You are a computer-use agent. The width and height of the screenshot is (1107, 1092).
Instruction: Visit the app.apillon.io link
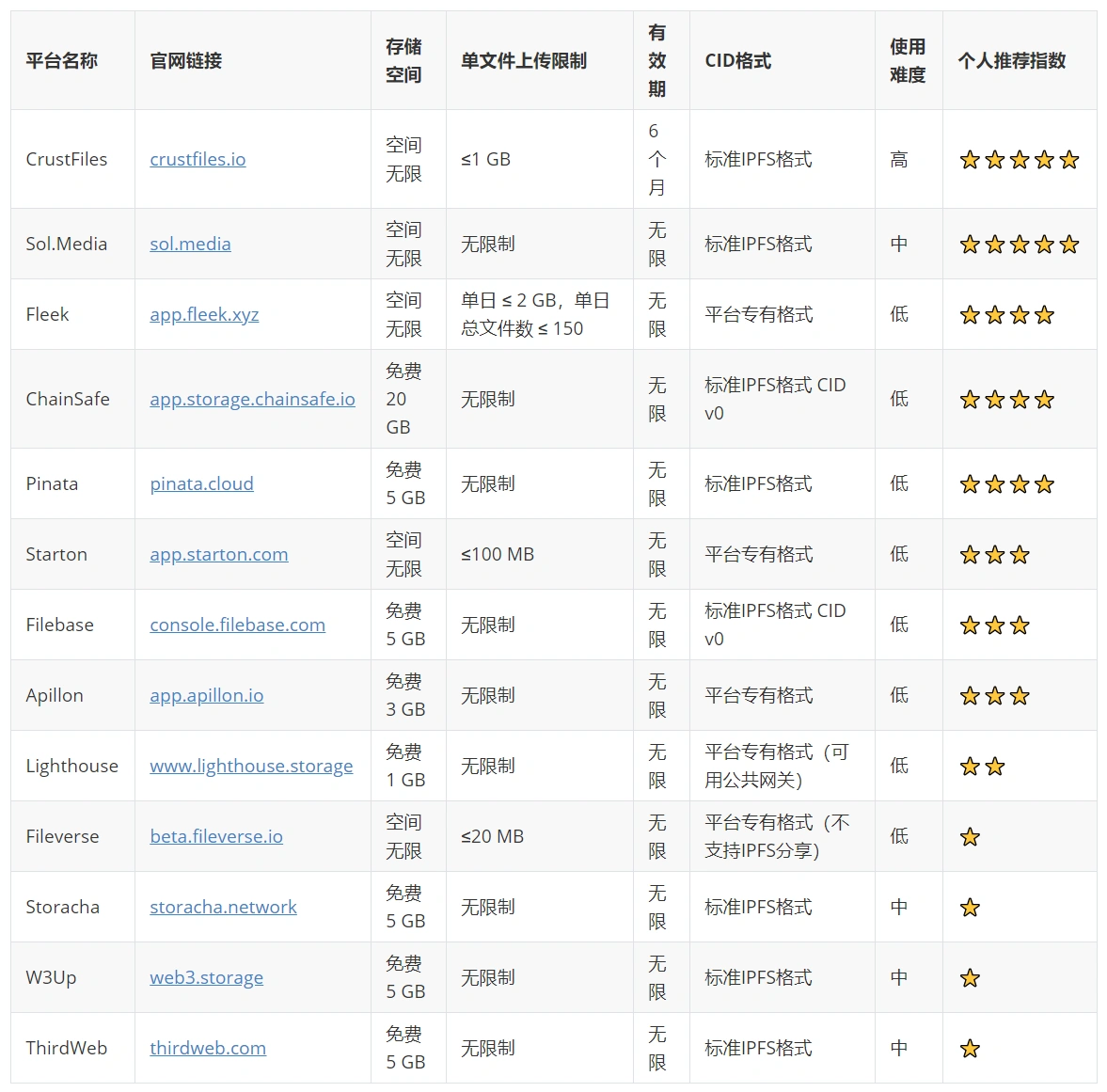point(206,696)
